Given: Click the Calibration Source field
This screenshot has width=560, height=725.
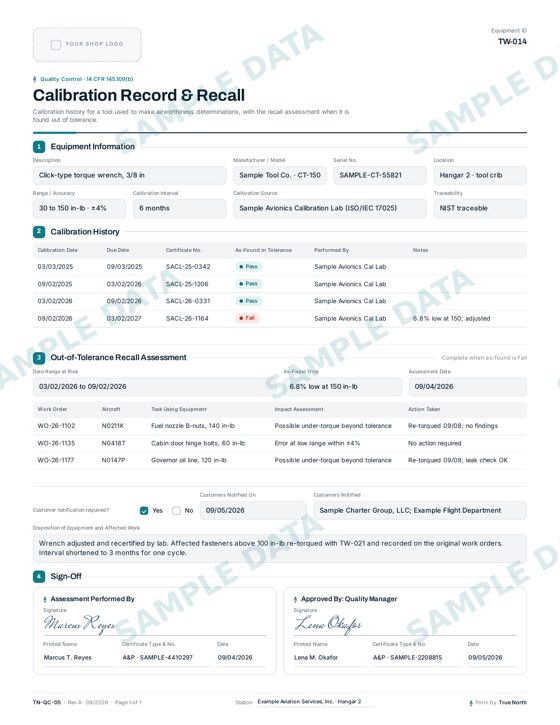Looking at the screenshot, I should (x=330, y=209).
